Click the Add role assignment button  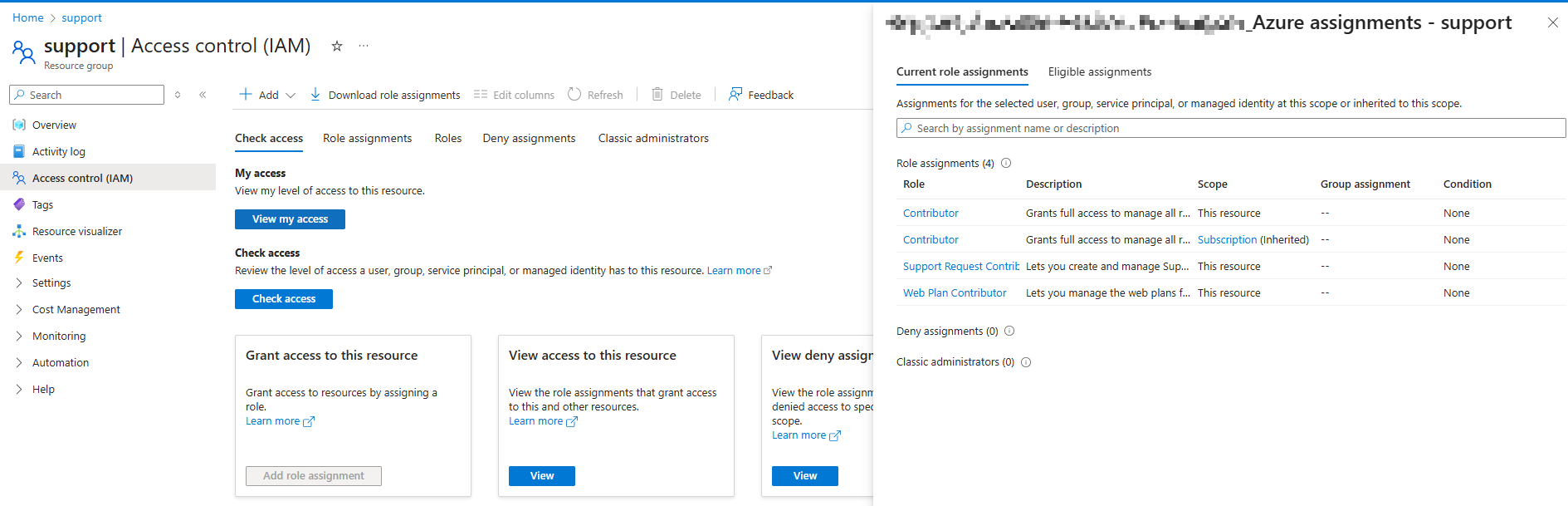pos(314,476)
